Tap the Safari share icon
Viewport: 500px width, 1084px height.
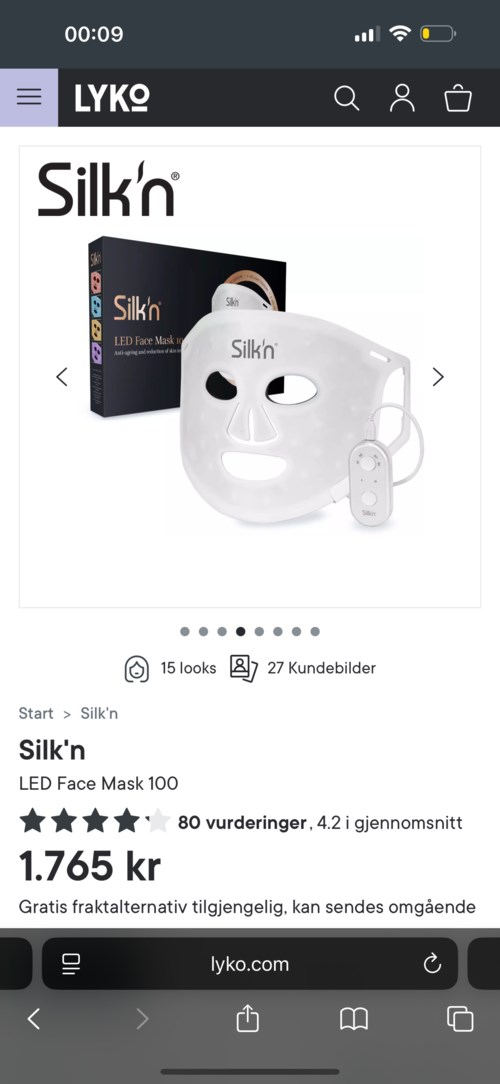pos(248,1018)
